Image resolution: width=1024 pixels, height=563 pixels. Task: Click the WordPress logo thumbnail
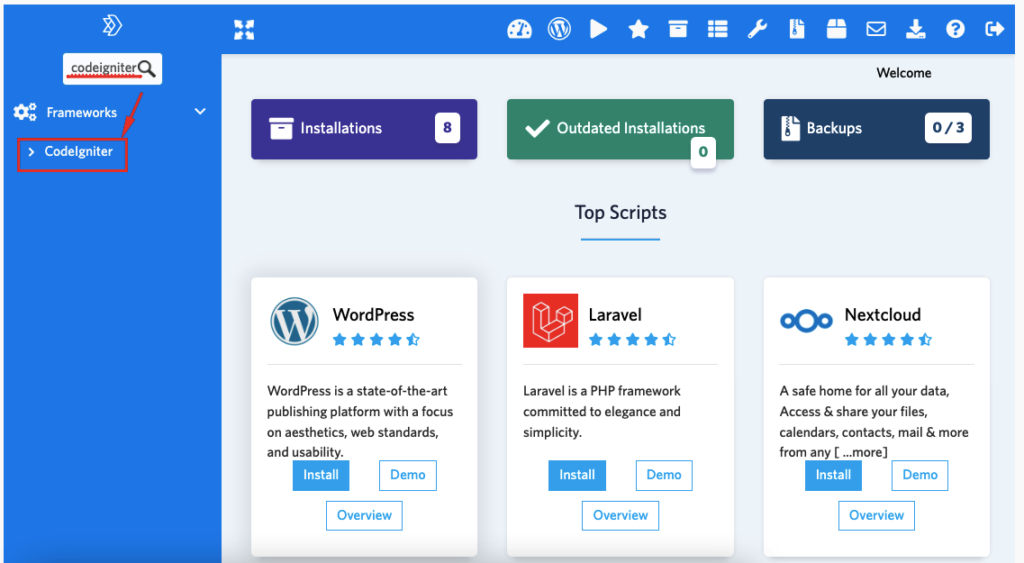[x=295, y=321]
